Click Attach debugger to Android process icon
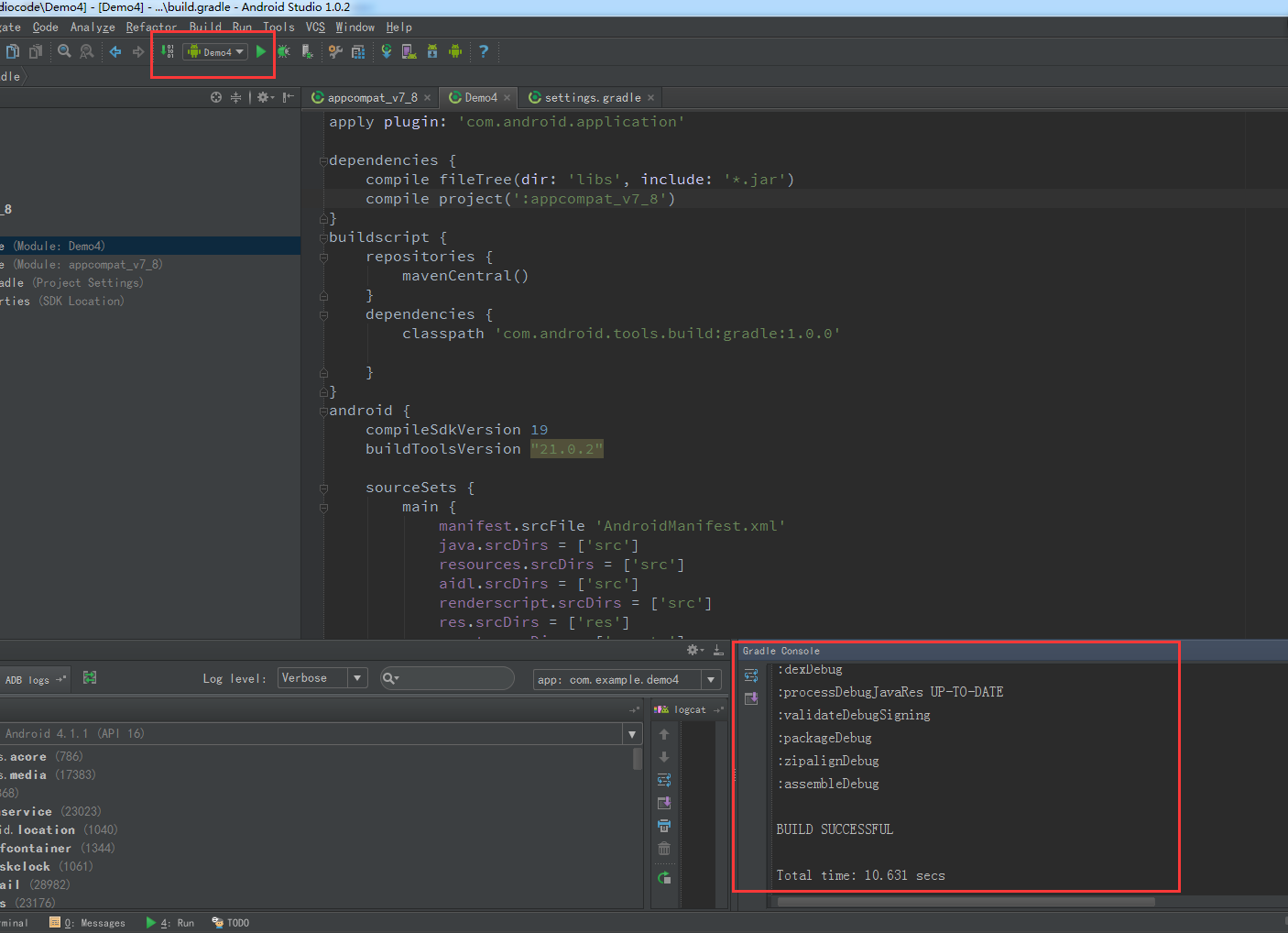1288x933 pixels. (308, 51)
